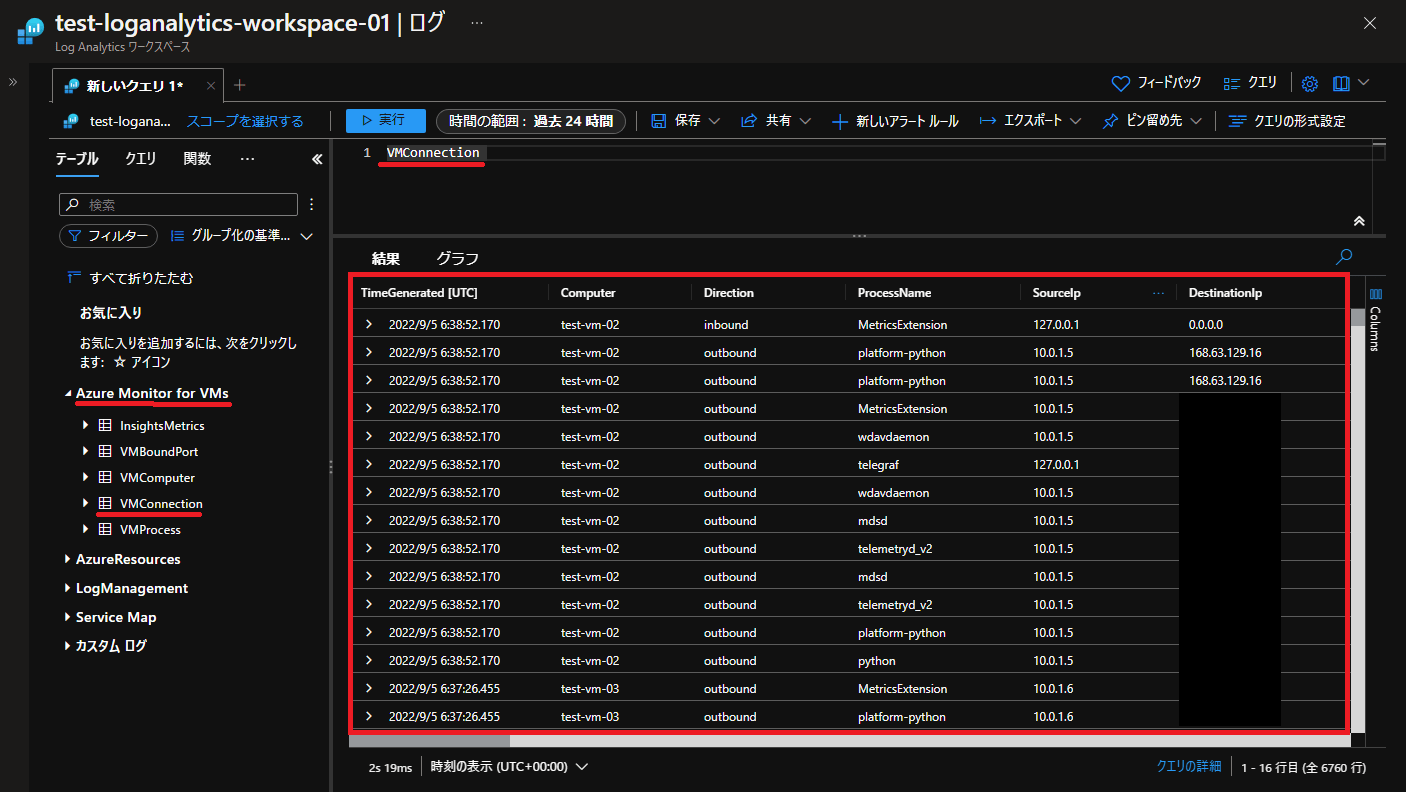1406x792 pixels.
Task: Expand the python process row
Action: (368, 661)
